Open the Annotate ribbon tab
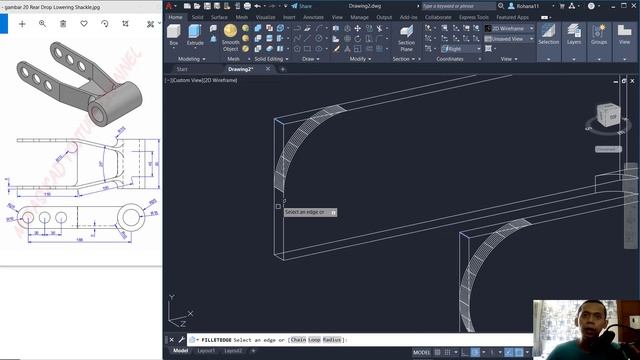This screenshot has width=640, height=360. click(x=313, y=17)
